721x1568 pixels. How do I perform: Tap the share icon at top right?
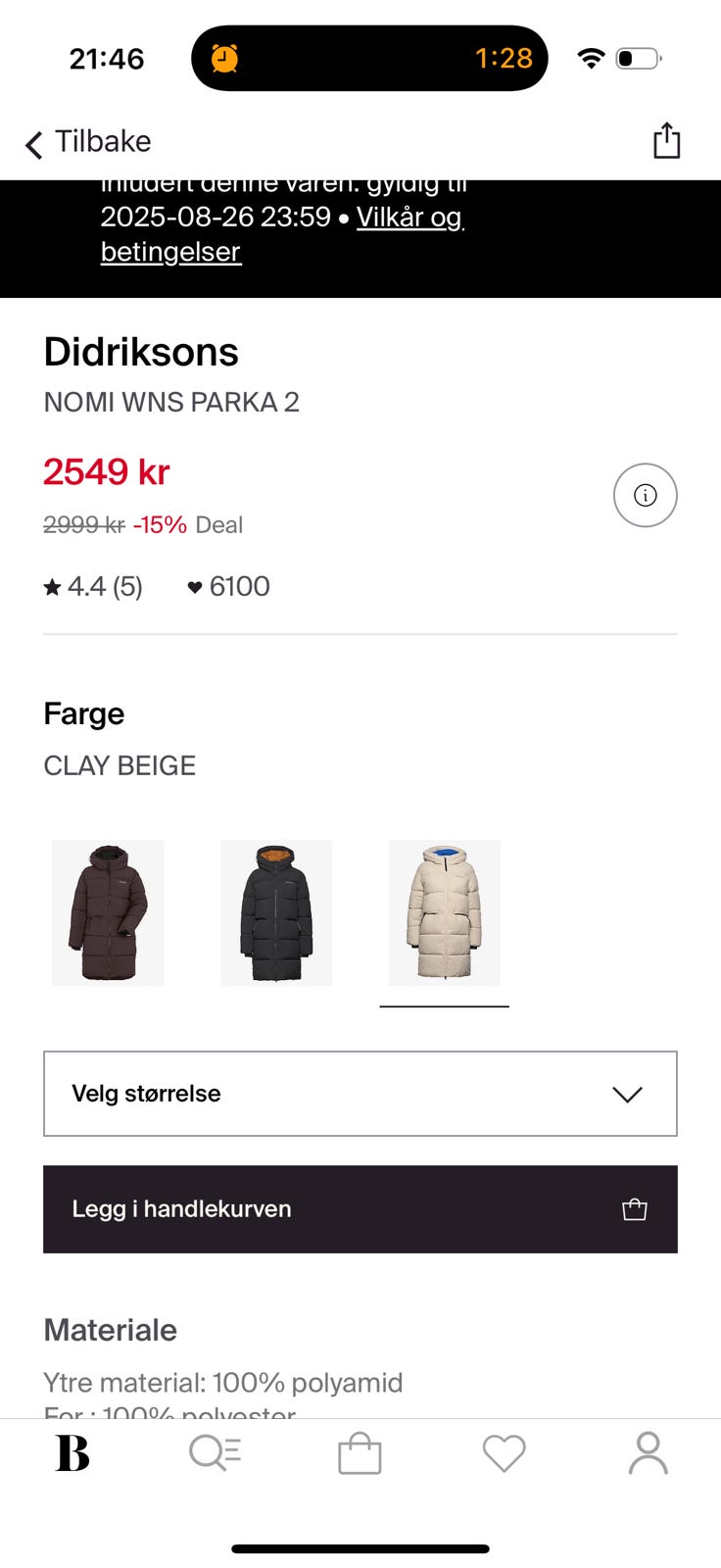(666, 140)
